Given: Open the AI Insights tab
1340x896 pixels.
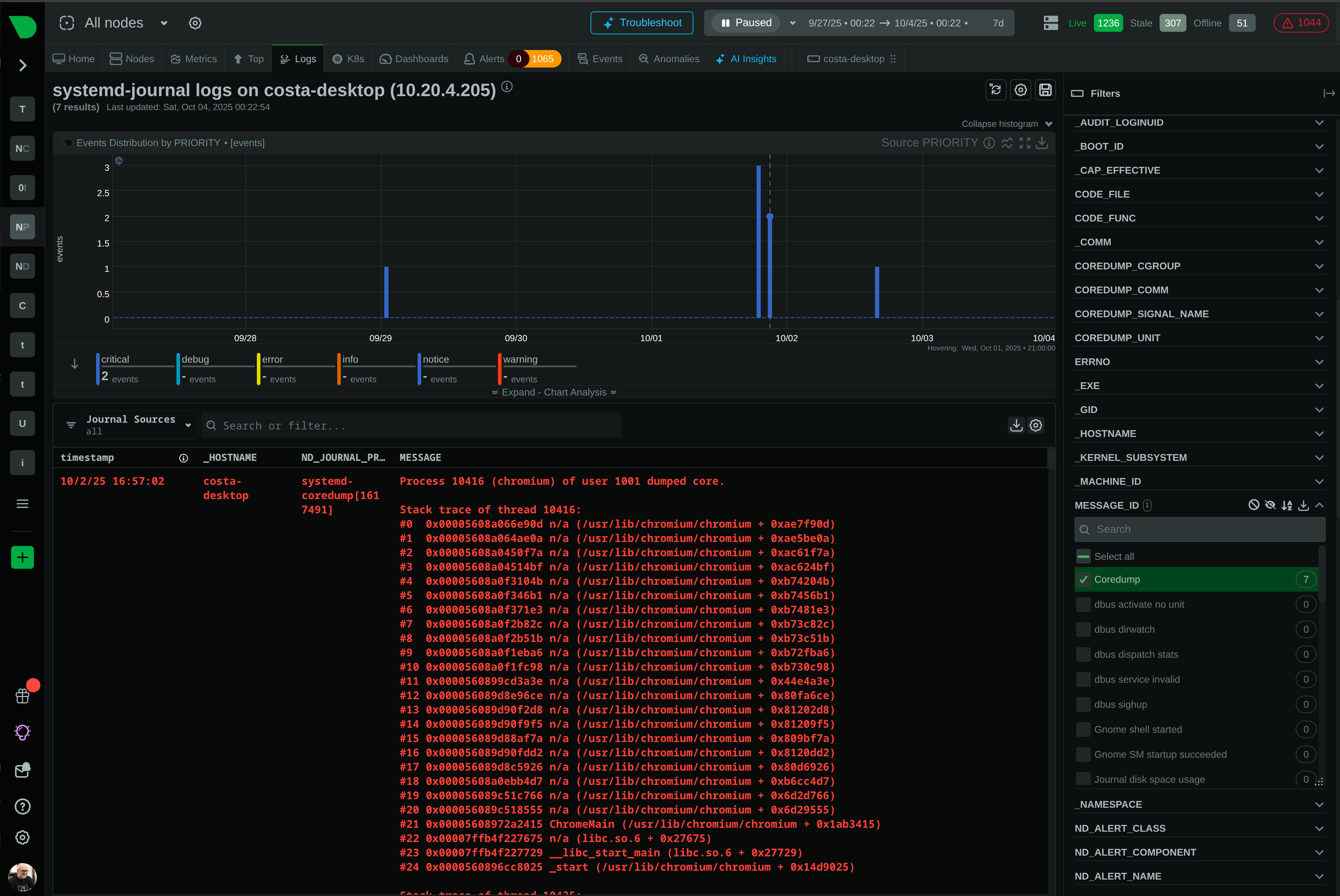Looking at the screenshot, I should tap(746, 58).
